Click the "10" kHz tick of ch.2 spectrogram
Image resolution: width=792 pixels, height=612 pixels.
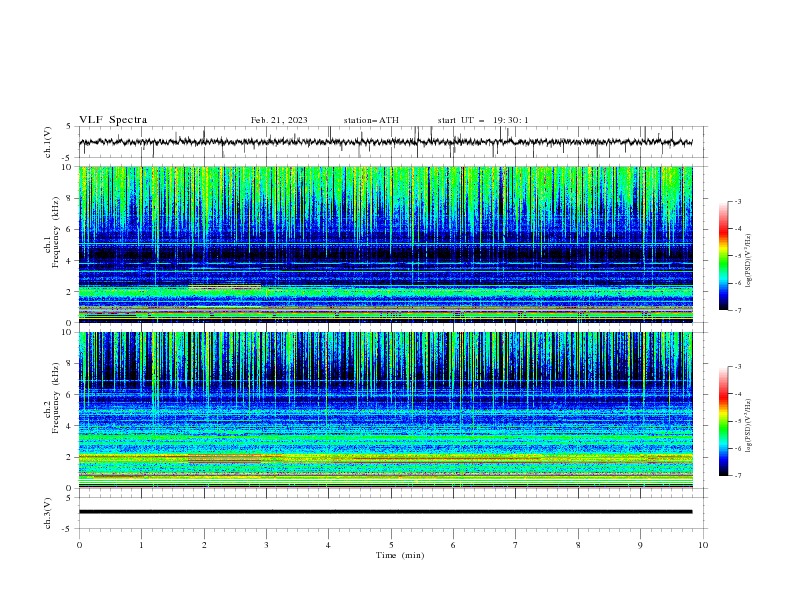point(68,332)
